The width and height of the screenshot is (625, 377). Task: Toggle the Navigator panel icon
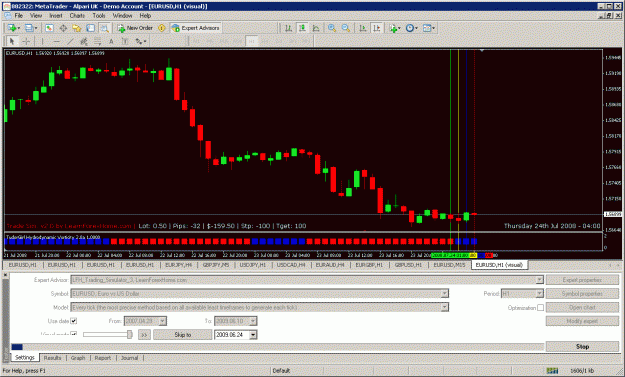[x=77, y=28]
